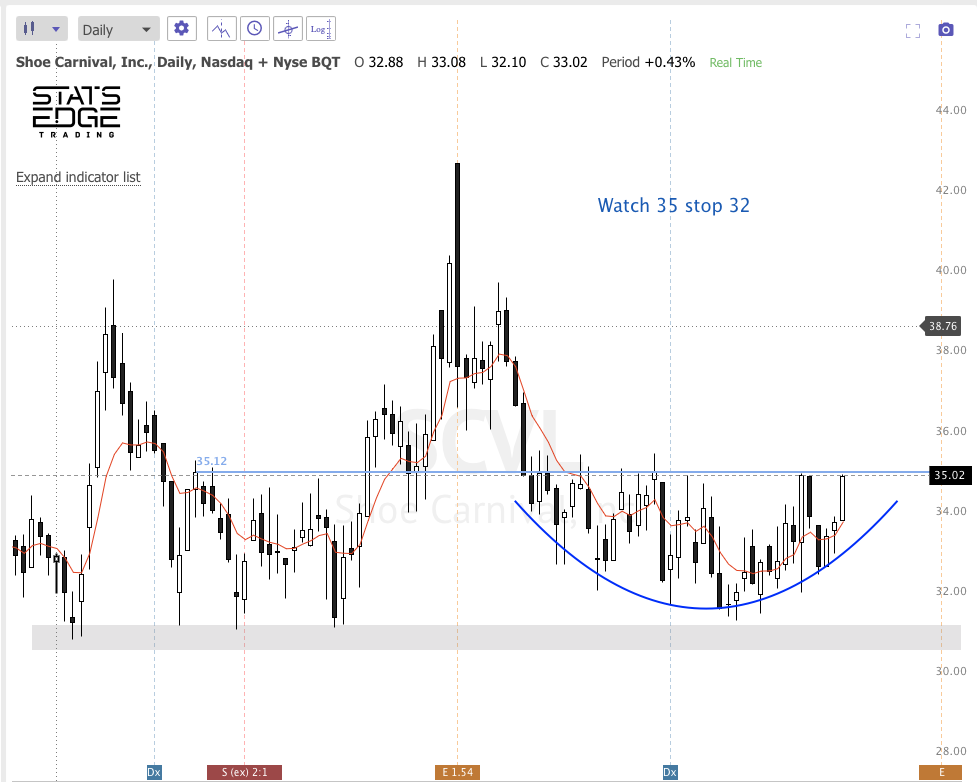977x782 pixels.
Task: Click the Period +0.43% readout
Action: (647, 62)
